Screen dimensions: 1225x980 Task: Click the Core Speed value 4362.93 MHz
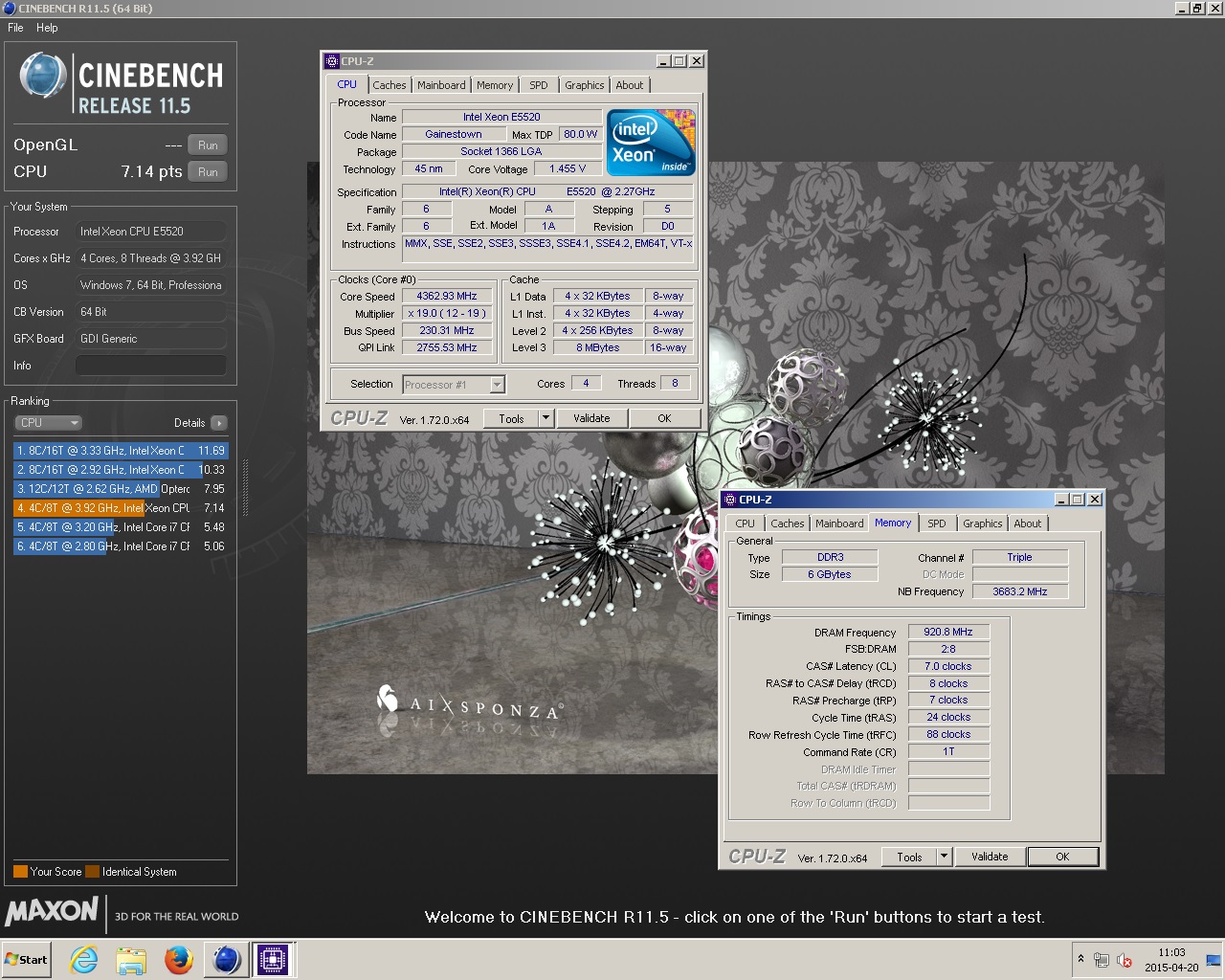coord(447,297)
